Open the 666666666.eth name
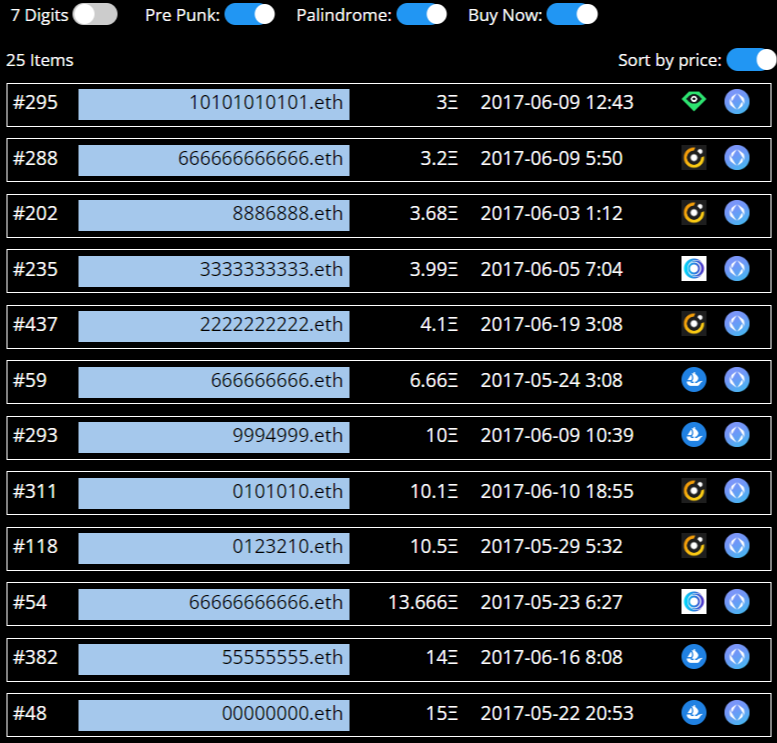 tap(214, 383)
